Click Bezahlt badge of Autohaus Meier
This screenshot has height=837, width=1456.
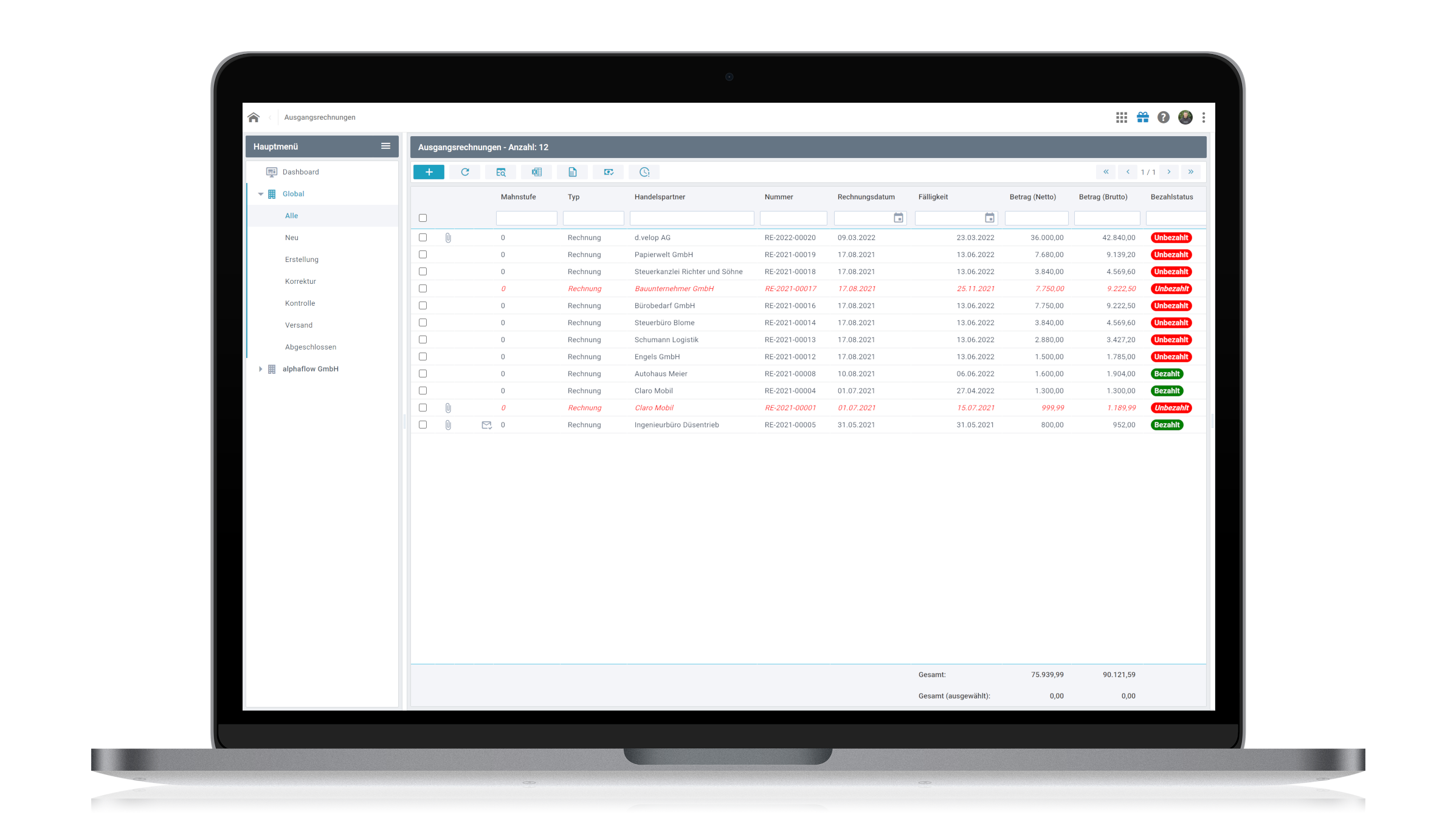click(1167, 374)
